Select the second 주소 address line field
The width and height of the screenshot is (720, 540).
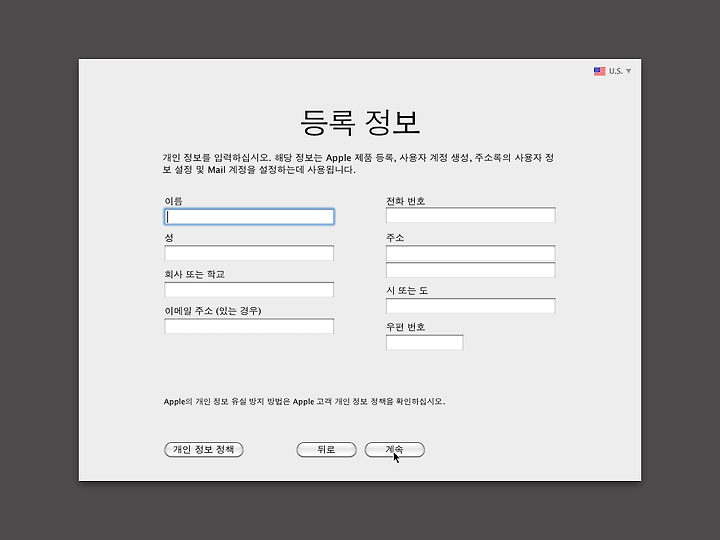471,270
